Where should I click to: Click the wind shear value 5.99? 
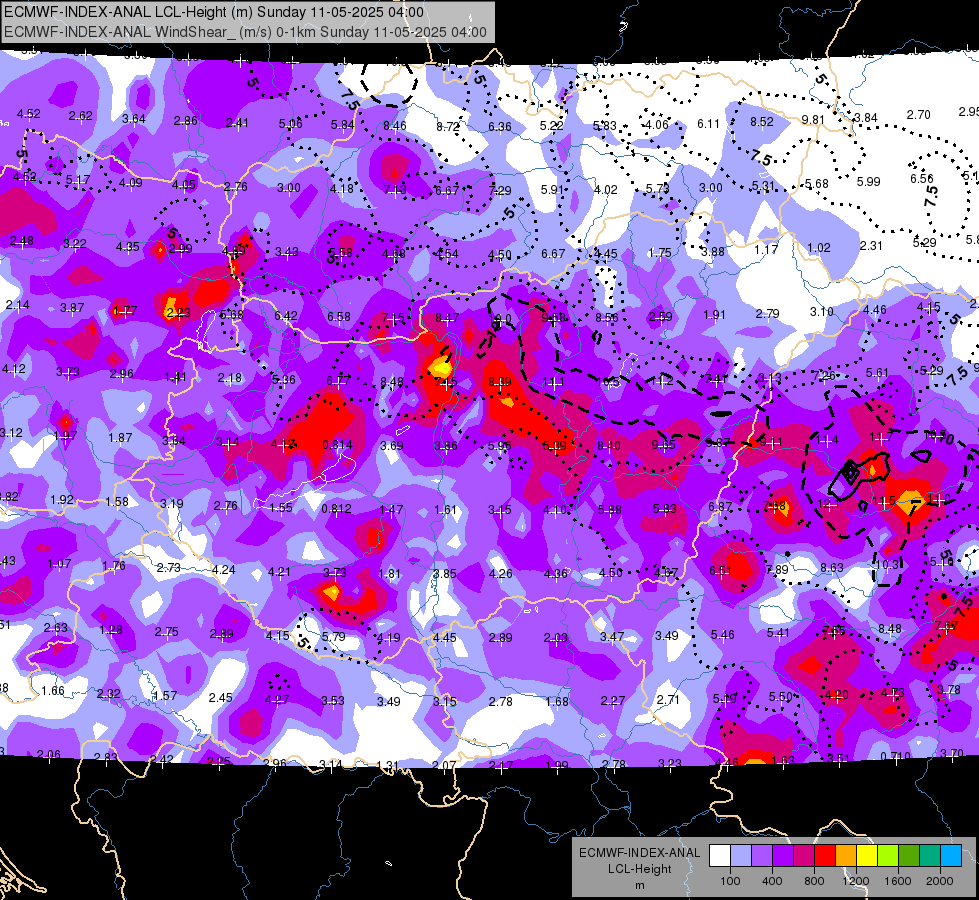tap(868, 181)
